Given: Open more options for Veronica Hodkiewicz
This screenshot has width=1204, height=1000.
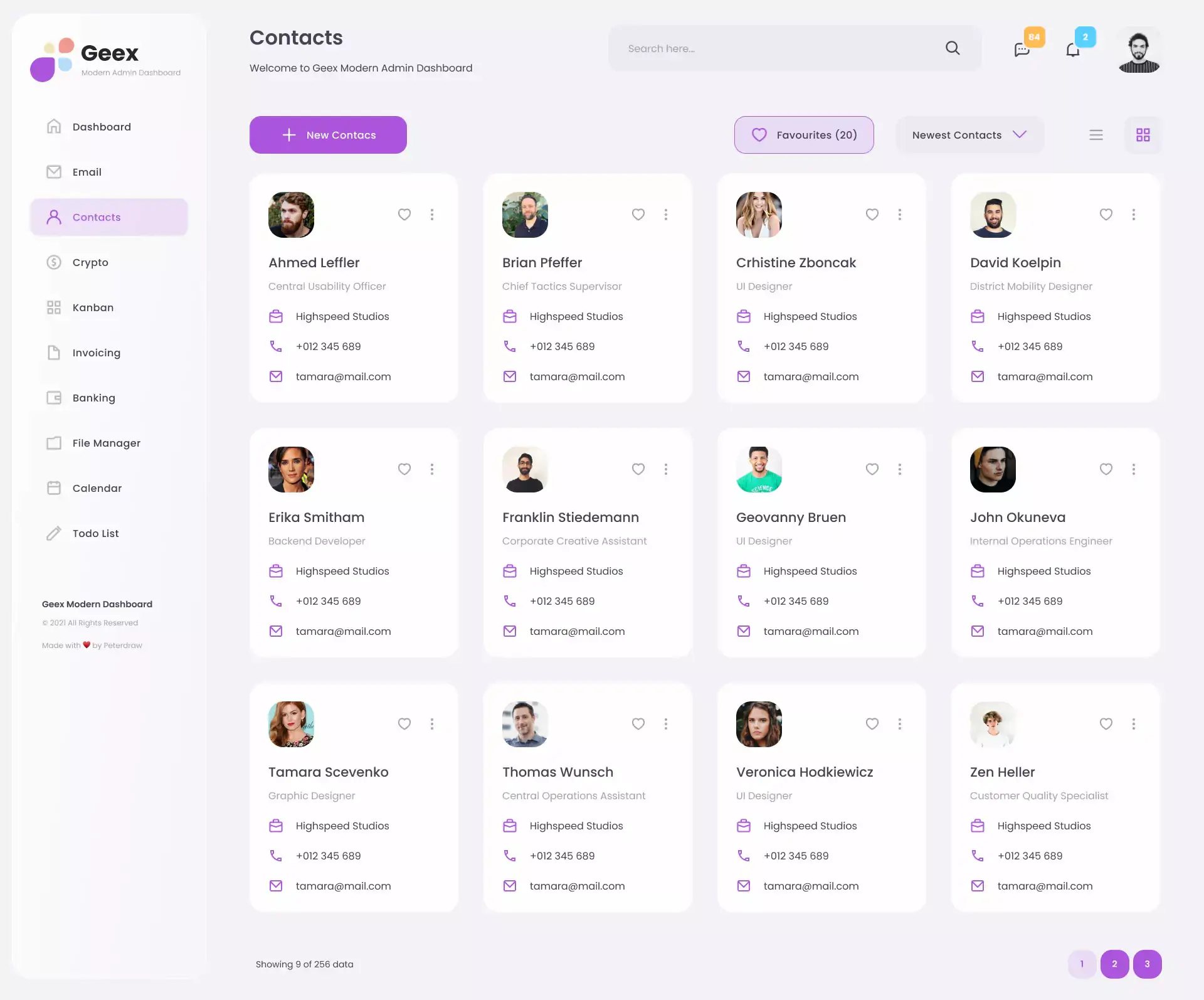Looking at the screenshot, I should pyautogui.click(x=900, y=724).
